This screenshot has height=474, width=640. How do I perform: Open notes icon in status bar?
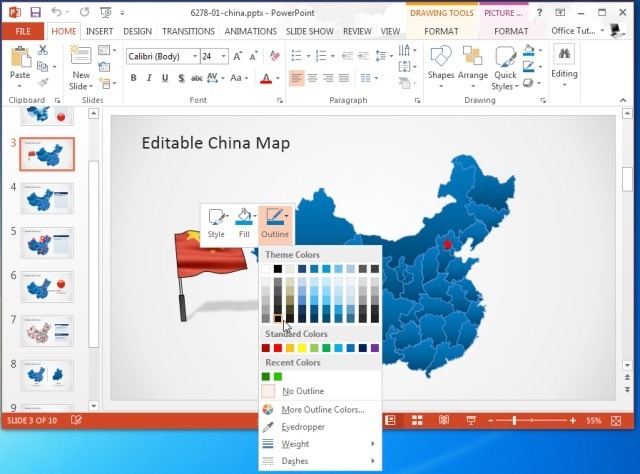click(x=76, y=420)
